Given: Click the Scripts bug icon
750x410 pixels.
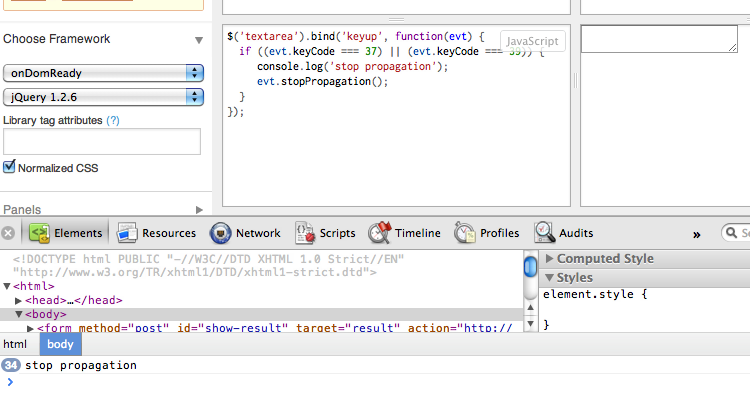Looking at the screenshot, I should [x=305, y=233].
